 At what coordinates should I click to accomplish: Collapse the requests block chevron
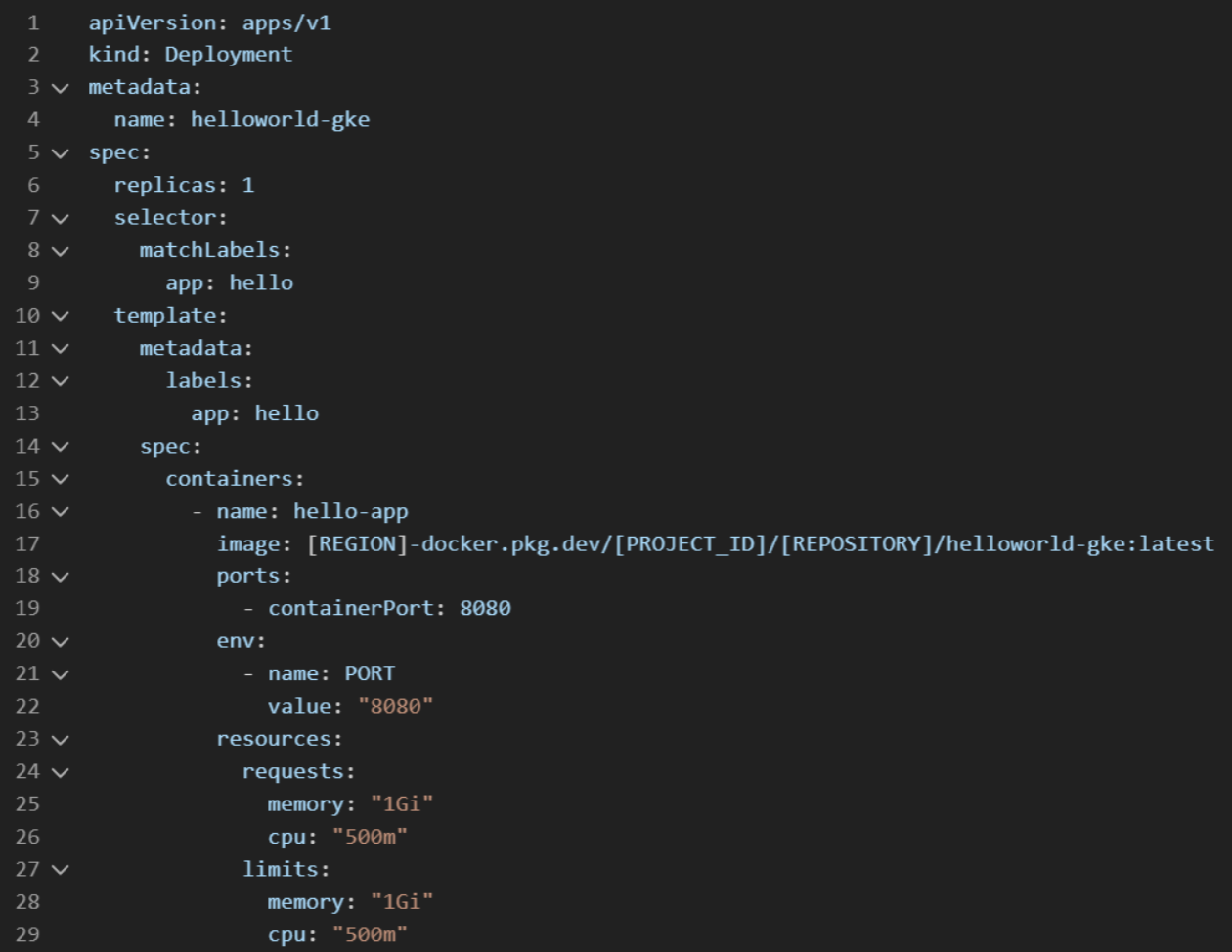click(61, 773)
